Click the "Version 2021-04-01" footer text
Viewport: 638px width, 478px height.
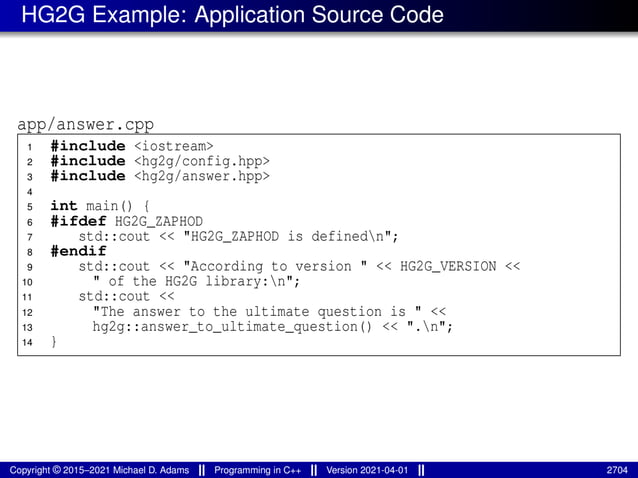[x=367, y=470]
